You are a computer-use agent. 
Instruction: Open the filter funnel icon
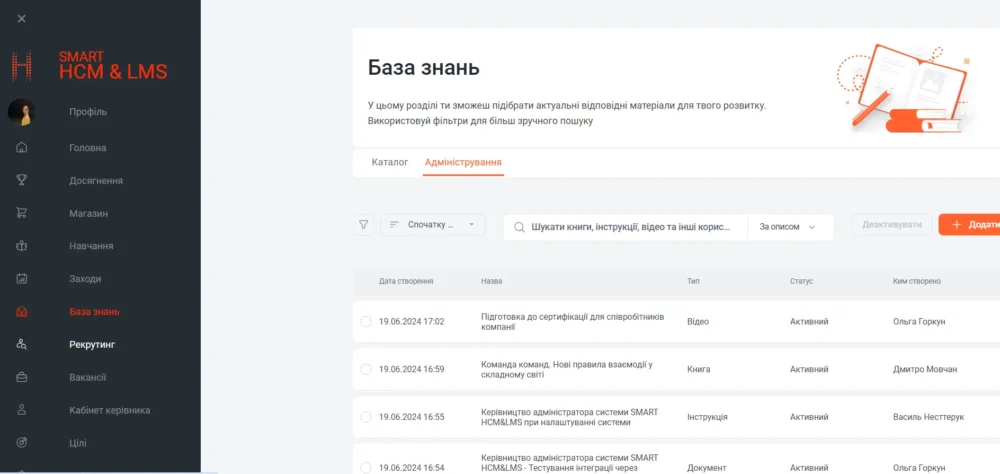[364, 226]
